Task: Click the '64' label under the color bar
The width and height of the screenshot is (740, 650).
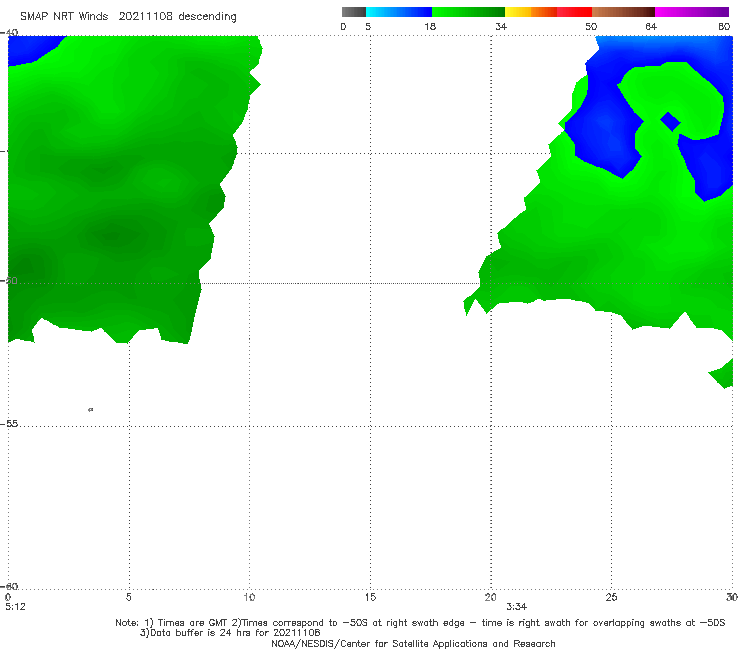Action: [x=651, y=26]
